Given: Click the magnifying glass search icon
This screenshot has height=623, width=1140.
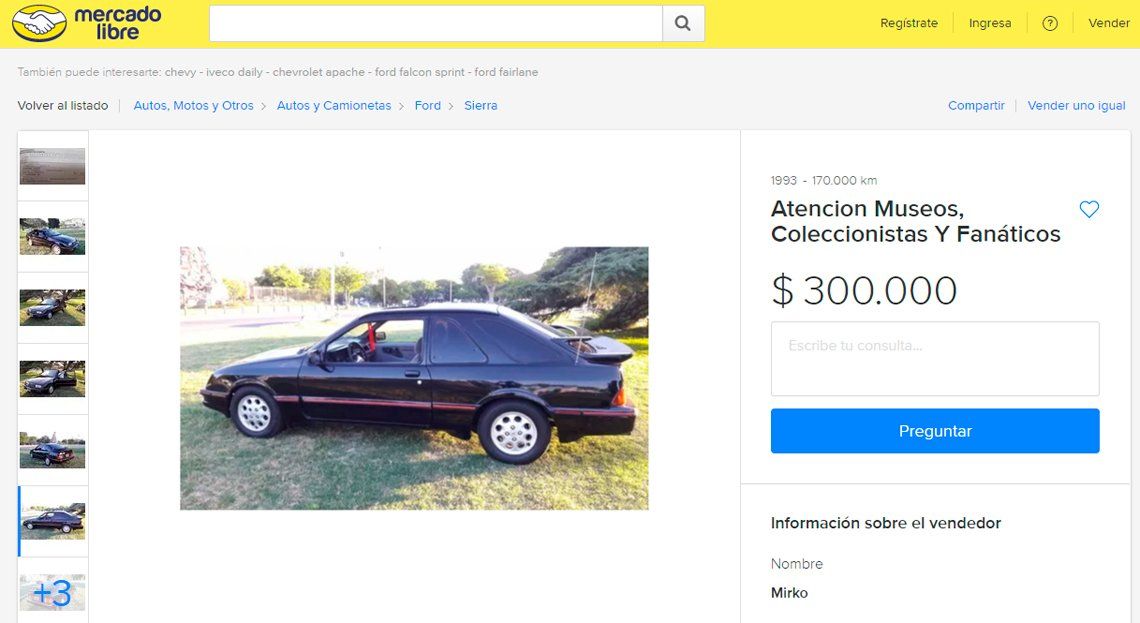Looking at the screenshot, I should click(x=683, y=23).
